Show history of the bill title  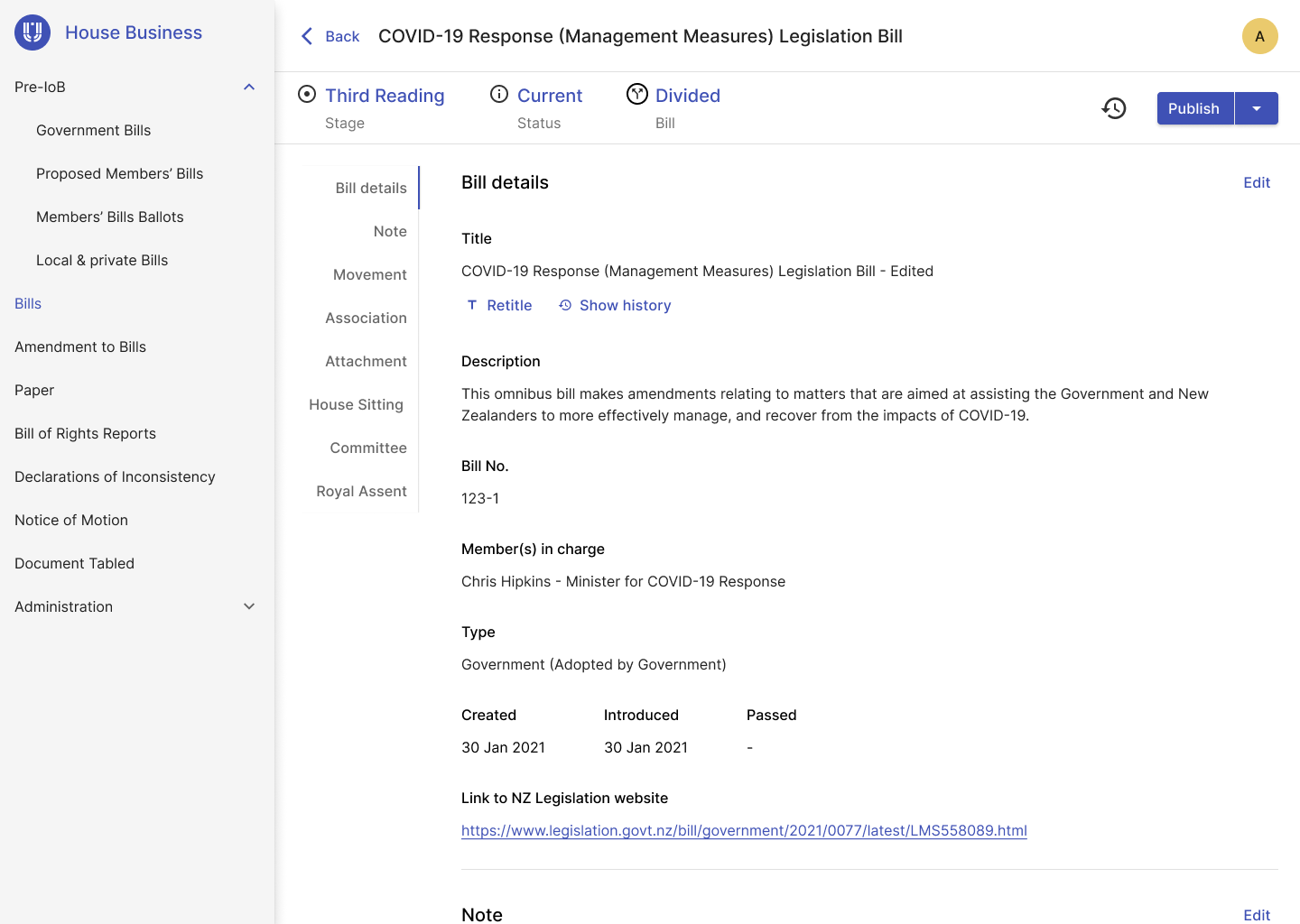(x=625, y=305)
